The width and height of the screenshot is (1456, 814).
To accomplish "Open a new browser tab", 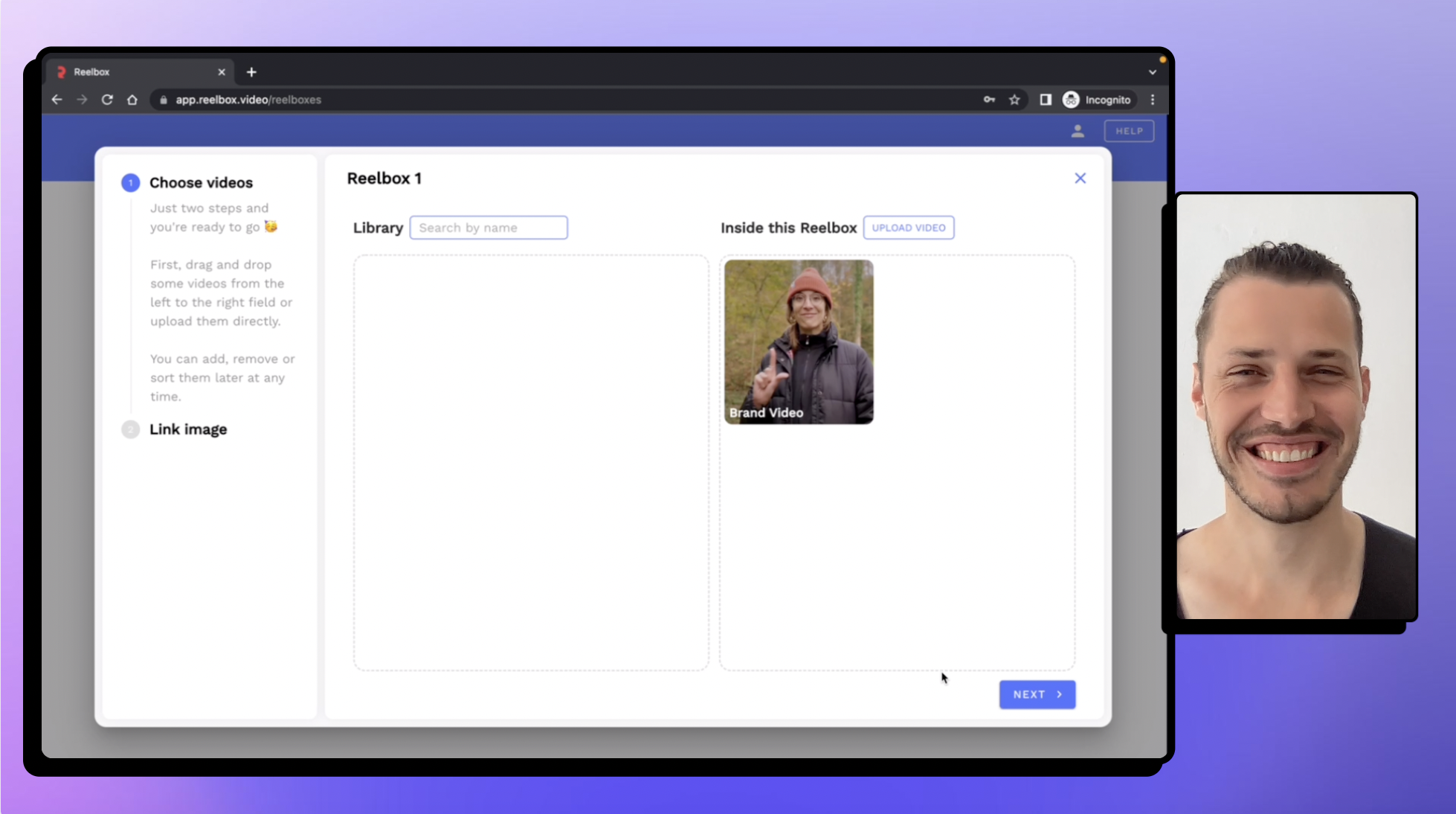I will (x=251, y=72).
